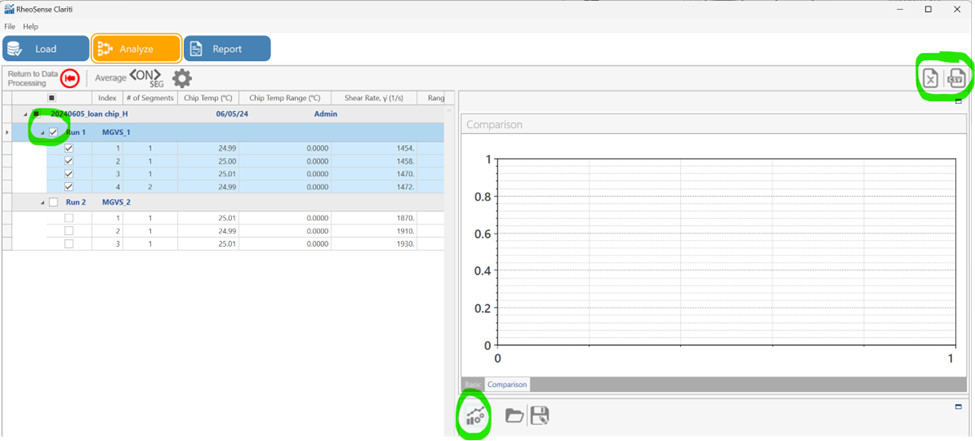Export data with the Excel icon

pos(930,78)
